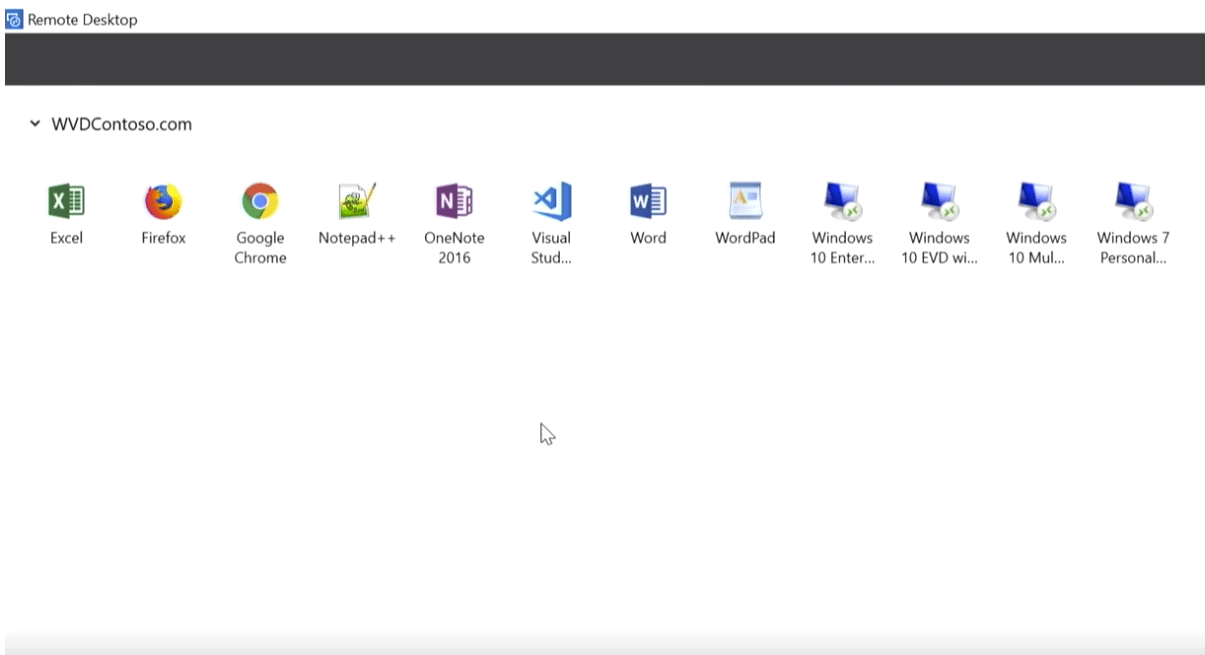Launch the Firefox icon
This screenshot has width=1205, height=655.
coord(163,202)
